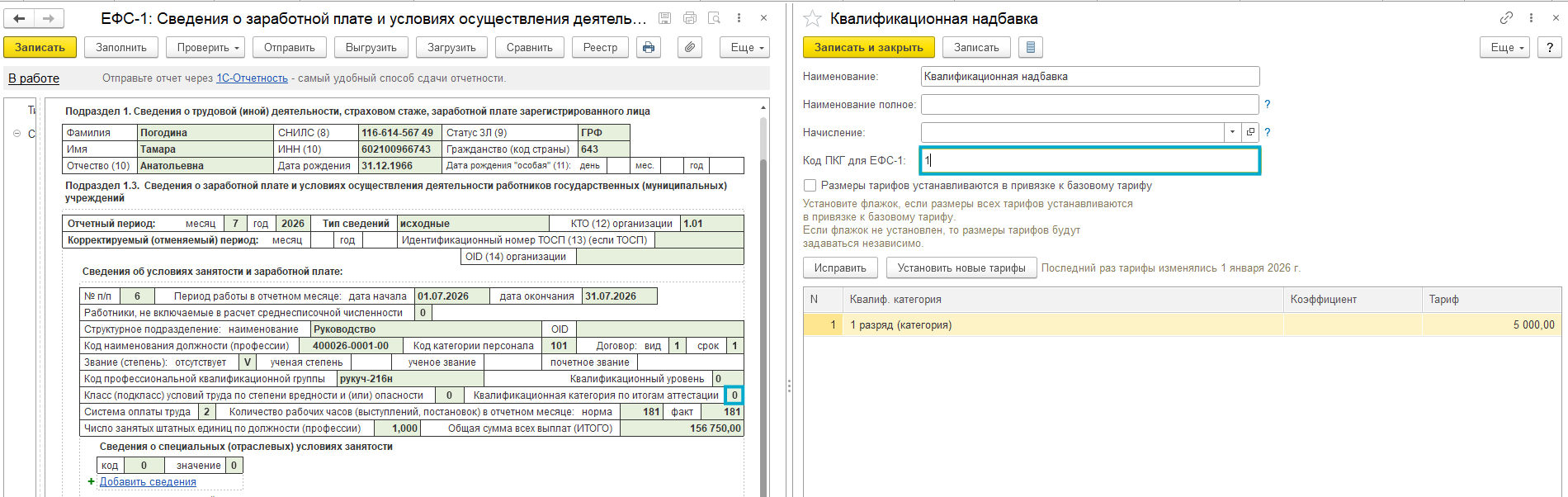Open the Еще menu in ЕФС-1 toolbar

[x=745, y=47]
